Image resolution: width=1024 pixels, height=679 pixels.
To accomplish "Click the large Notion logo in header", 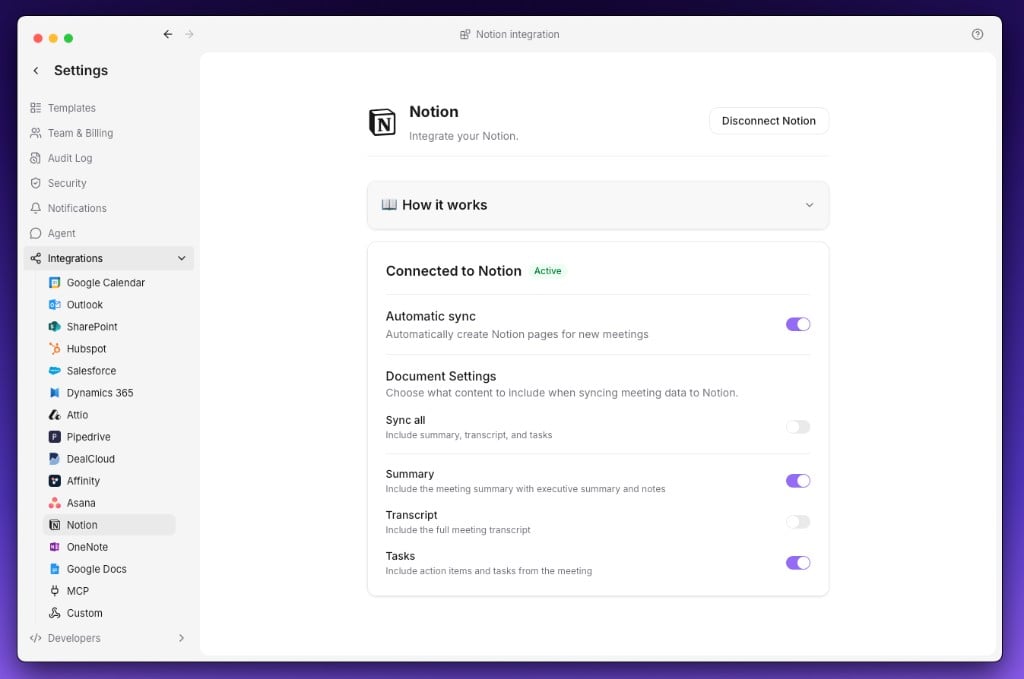I will [382, 122].
